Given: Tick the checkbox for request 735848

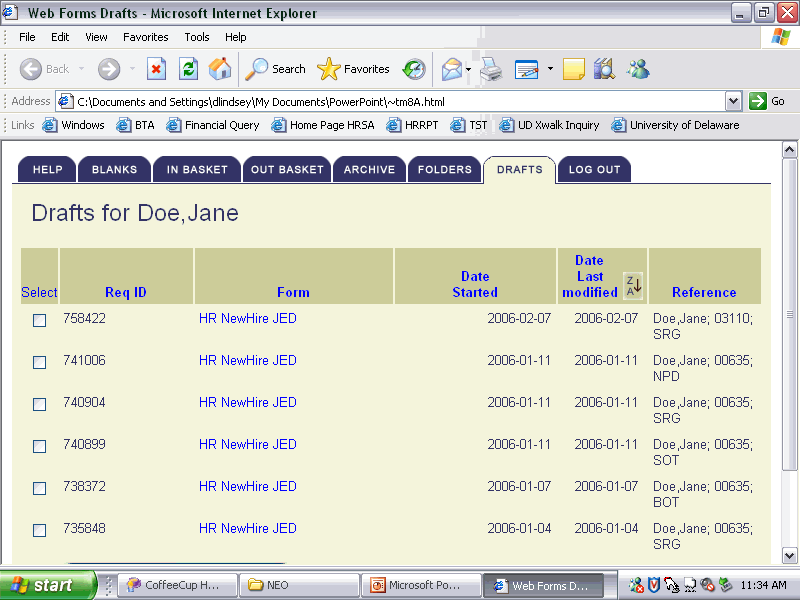Looking at the screenshot, I should point(40,531).
